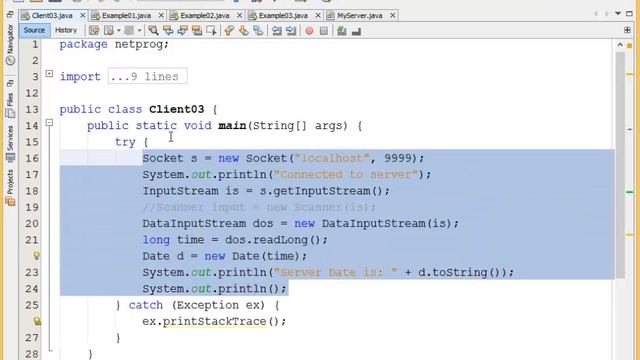The image size is (640, 360).
Task: Toggle Rectangular Selection mode
Action: pos(211,31)
